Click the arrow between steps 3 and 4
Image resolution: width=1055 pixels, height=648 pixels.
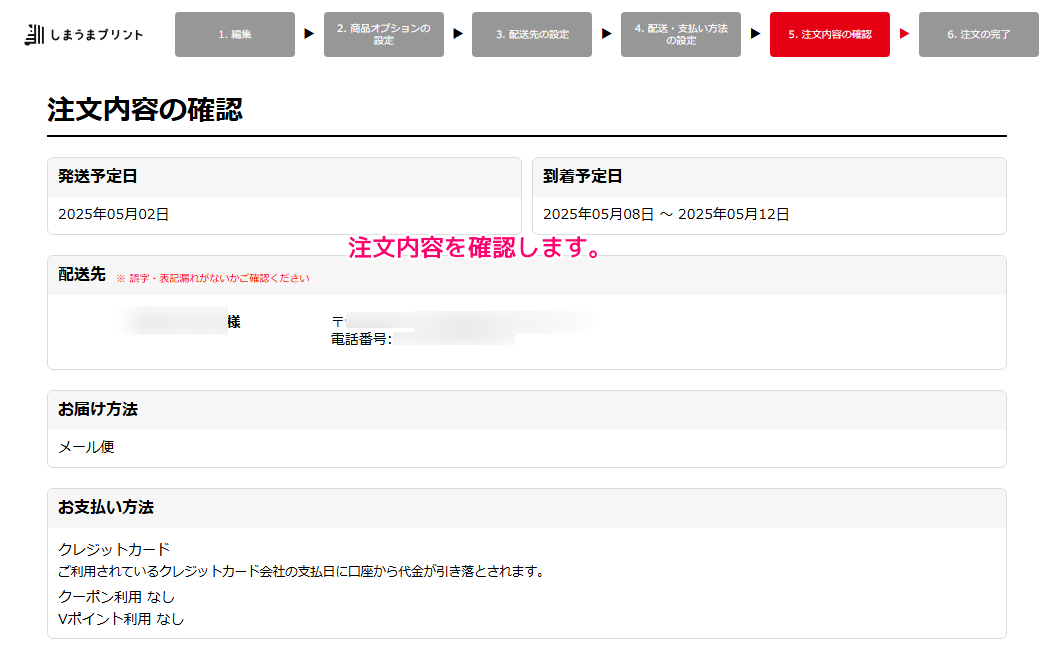(x=607, y=34)
